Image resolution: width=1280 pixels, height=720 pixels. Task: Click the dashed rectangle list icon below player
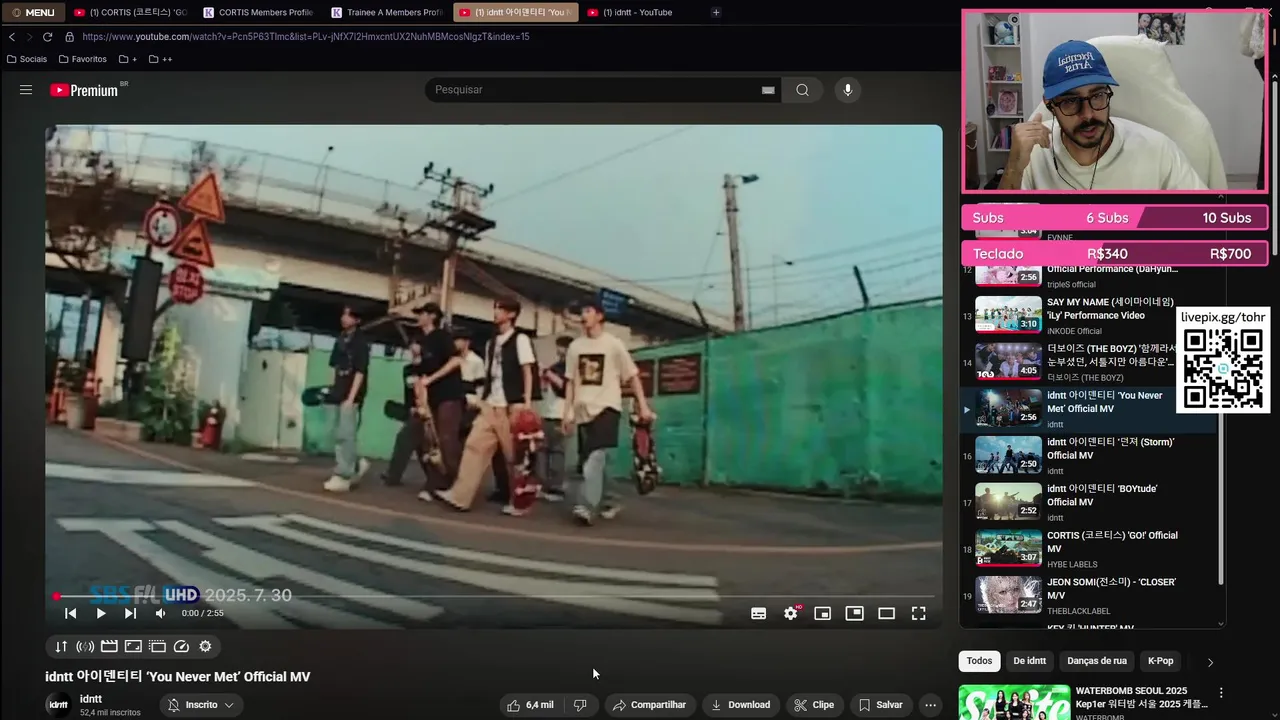click(157, 646)
